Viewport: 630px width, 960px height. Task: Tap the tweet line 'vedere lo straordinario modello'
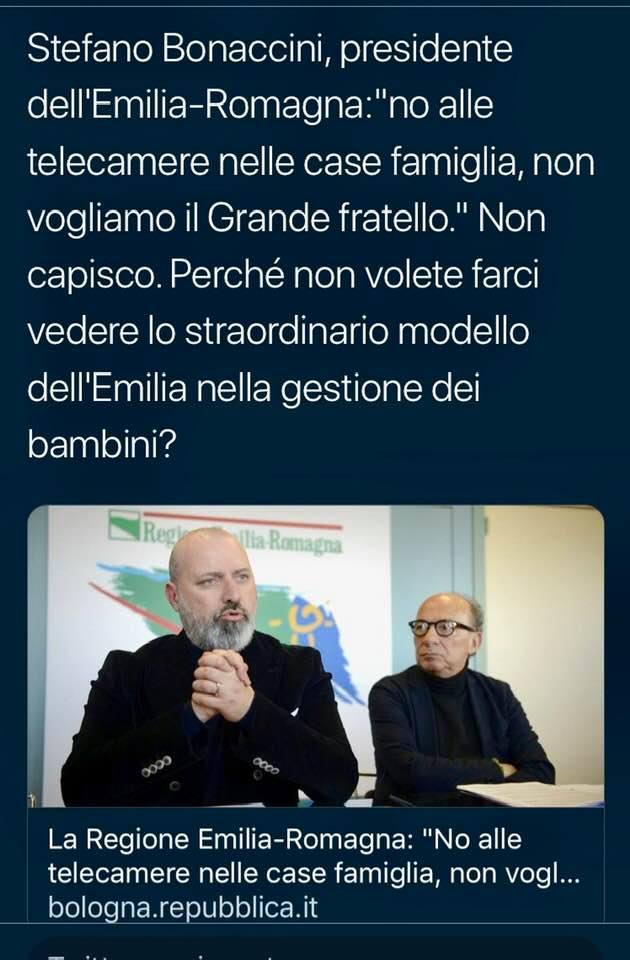[x=278, y=331]
